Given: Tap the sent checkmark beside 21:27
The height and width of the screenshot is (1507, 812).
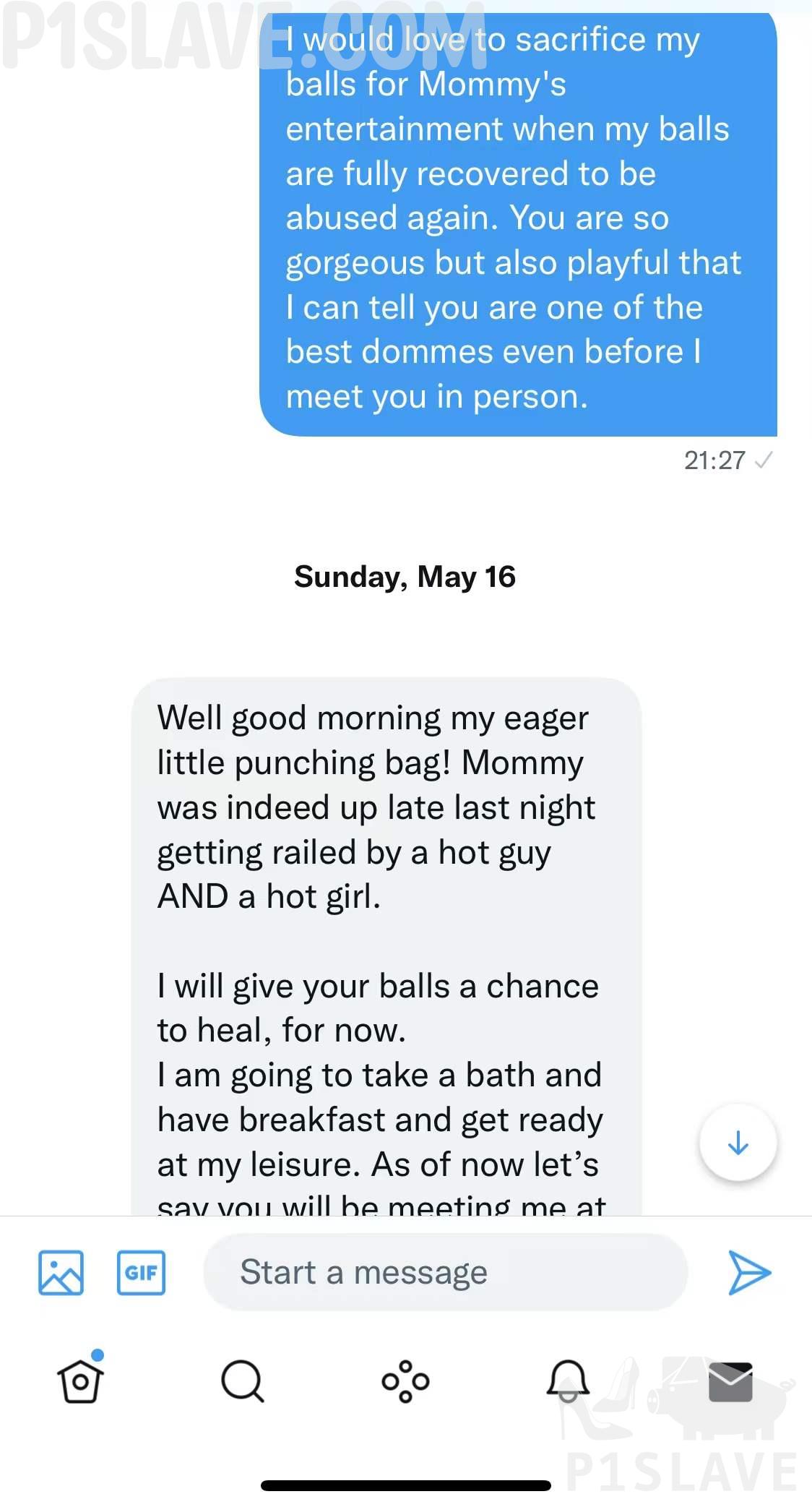Looking at the screenshot, I should [x=764, y=460].
